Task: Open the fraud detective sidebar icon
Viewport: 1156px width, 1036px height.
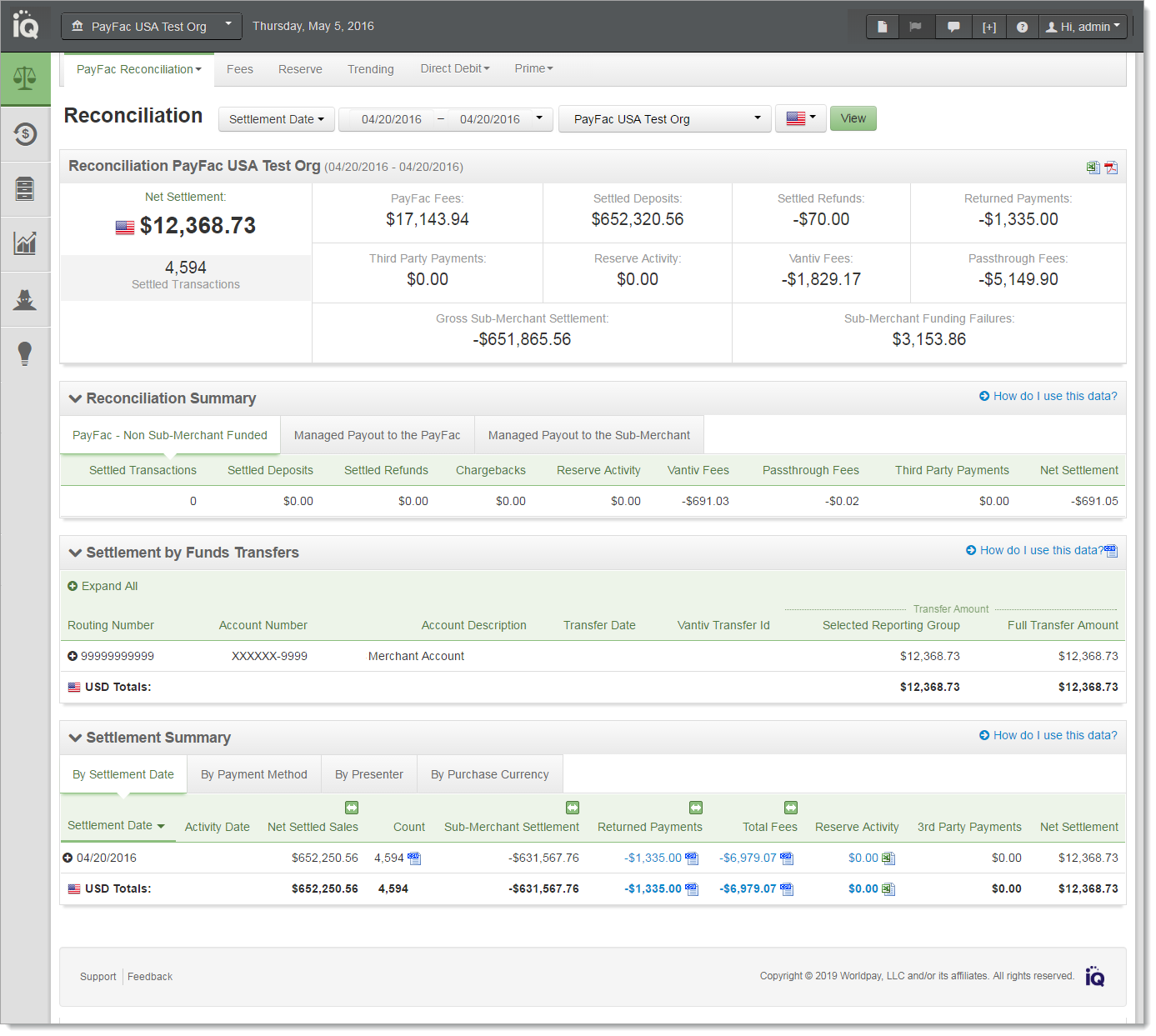Action: (x=25, y=298)
